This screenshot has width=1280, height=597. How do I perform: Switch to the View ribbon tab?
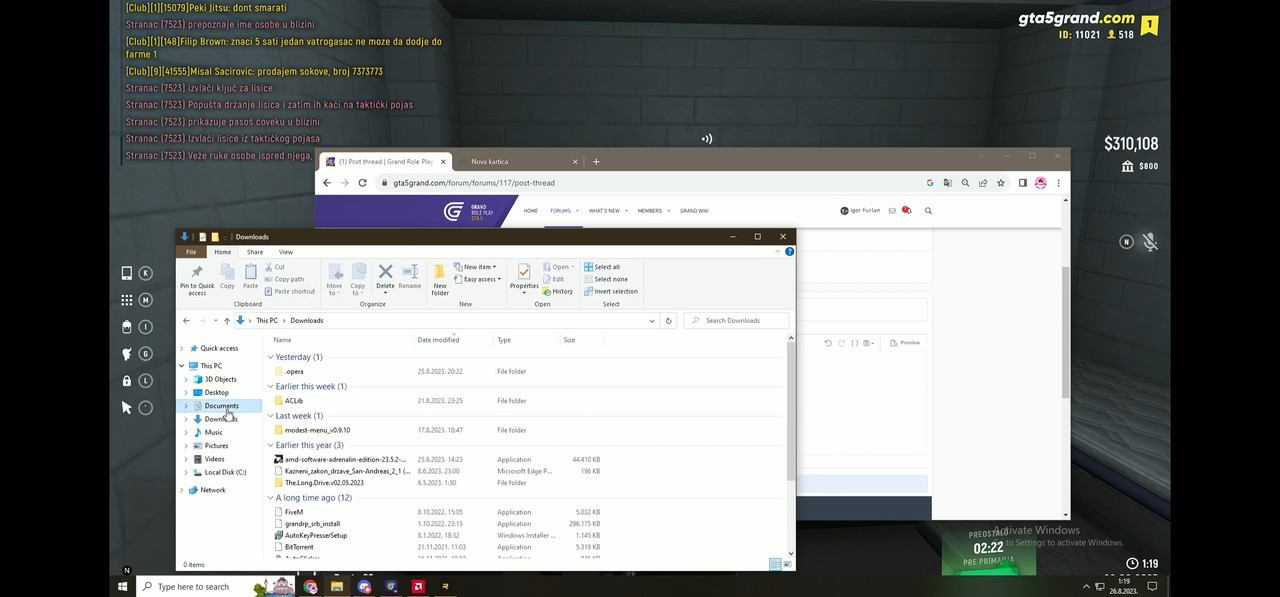pos(286,252)
